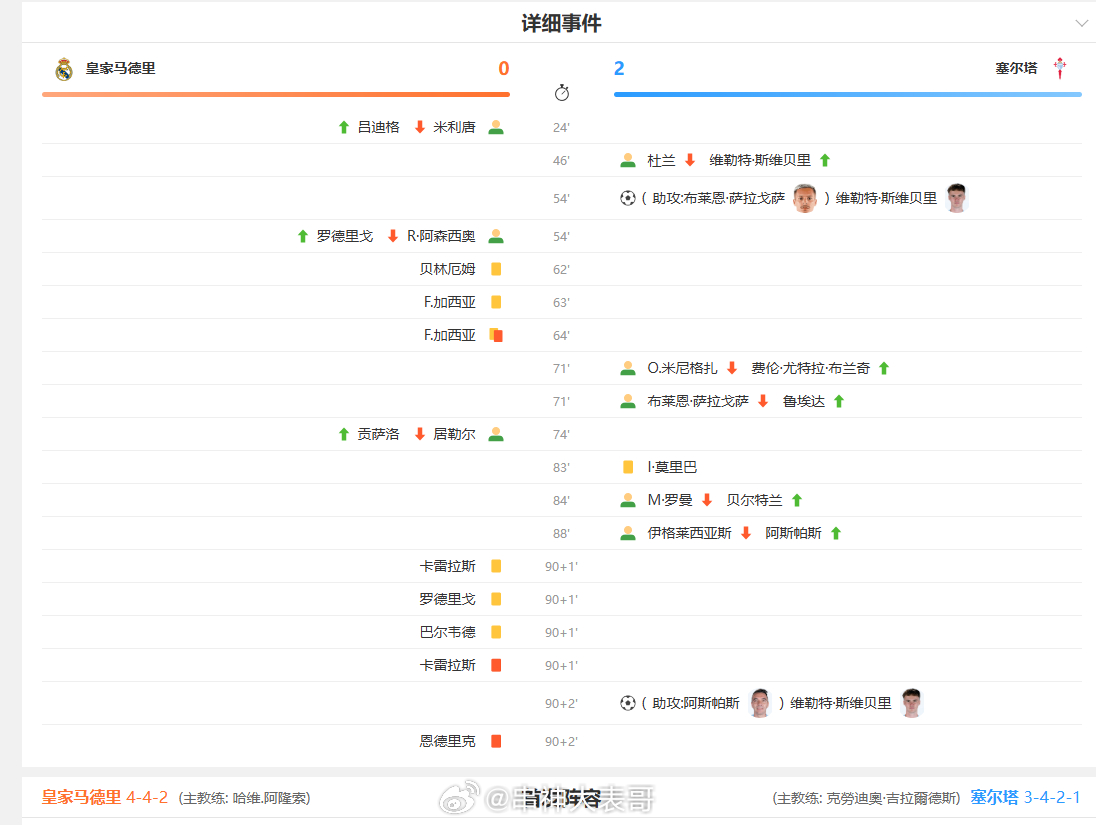The width and height of the screenshot is (1096, 825).
Task: Select 罗德里戈 in 54' substitution row
Action: pos(345,236)
